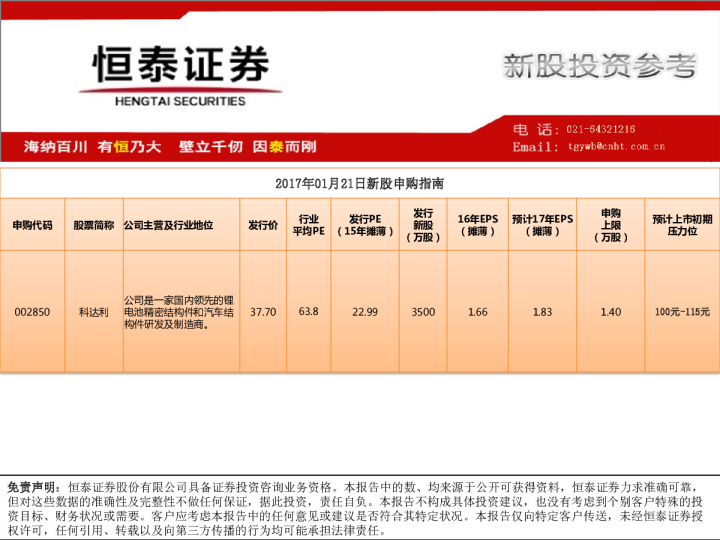This screenshot has height=540, width=720.
Task: Click the 申购代码 column header
Action: coord(32,225)
